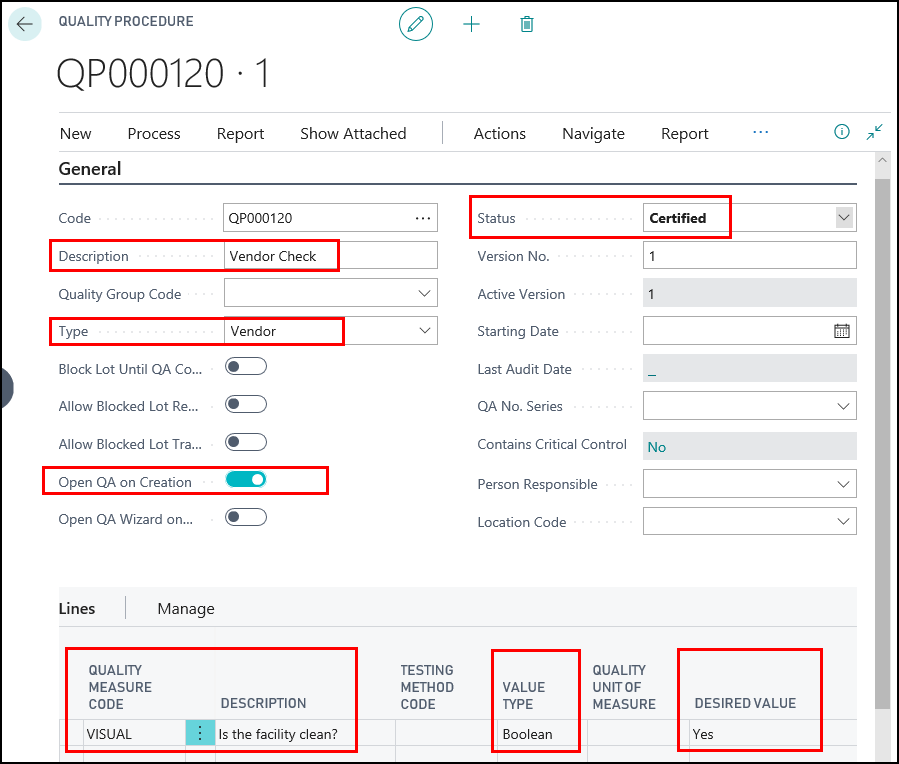Enable the Open QA Wizard toggle
899x764 pixels.
coord(246,517)
